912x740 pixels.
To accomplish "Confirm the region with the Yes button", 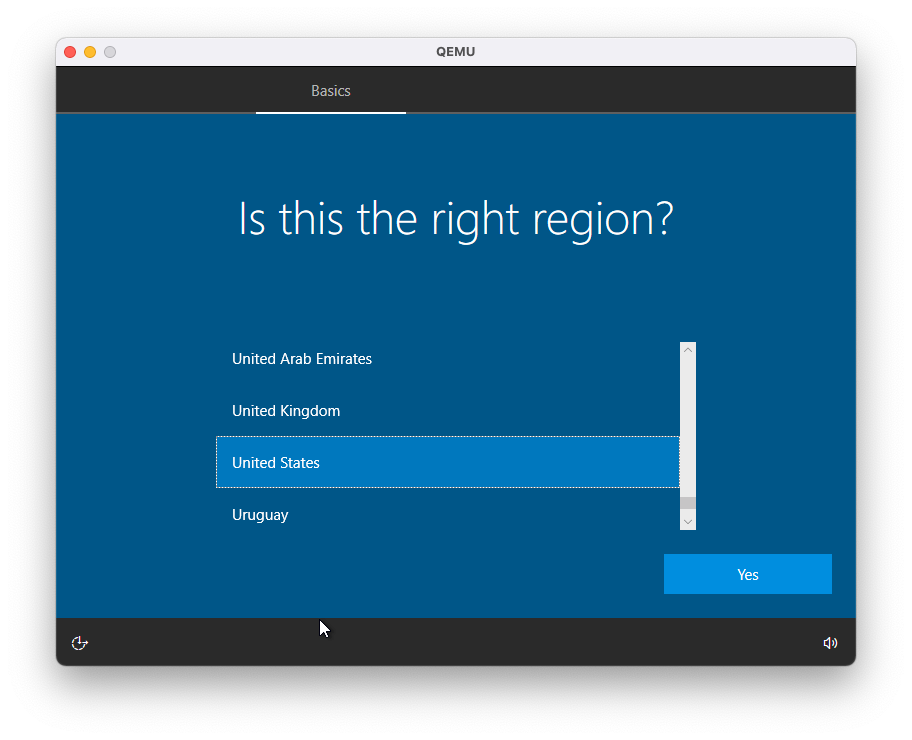I will 747,574.
